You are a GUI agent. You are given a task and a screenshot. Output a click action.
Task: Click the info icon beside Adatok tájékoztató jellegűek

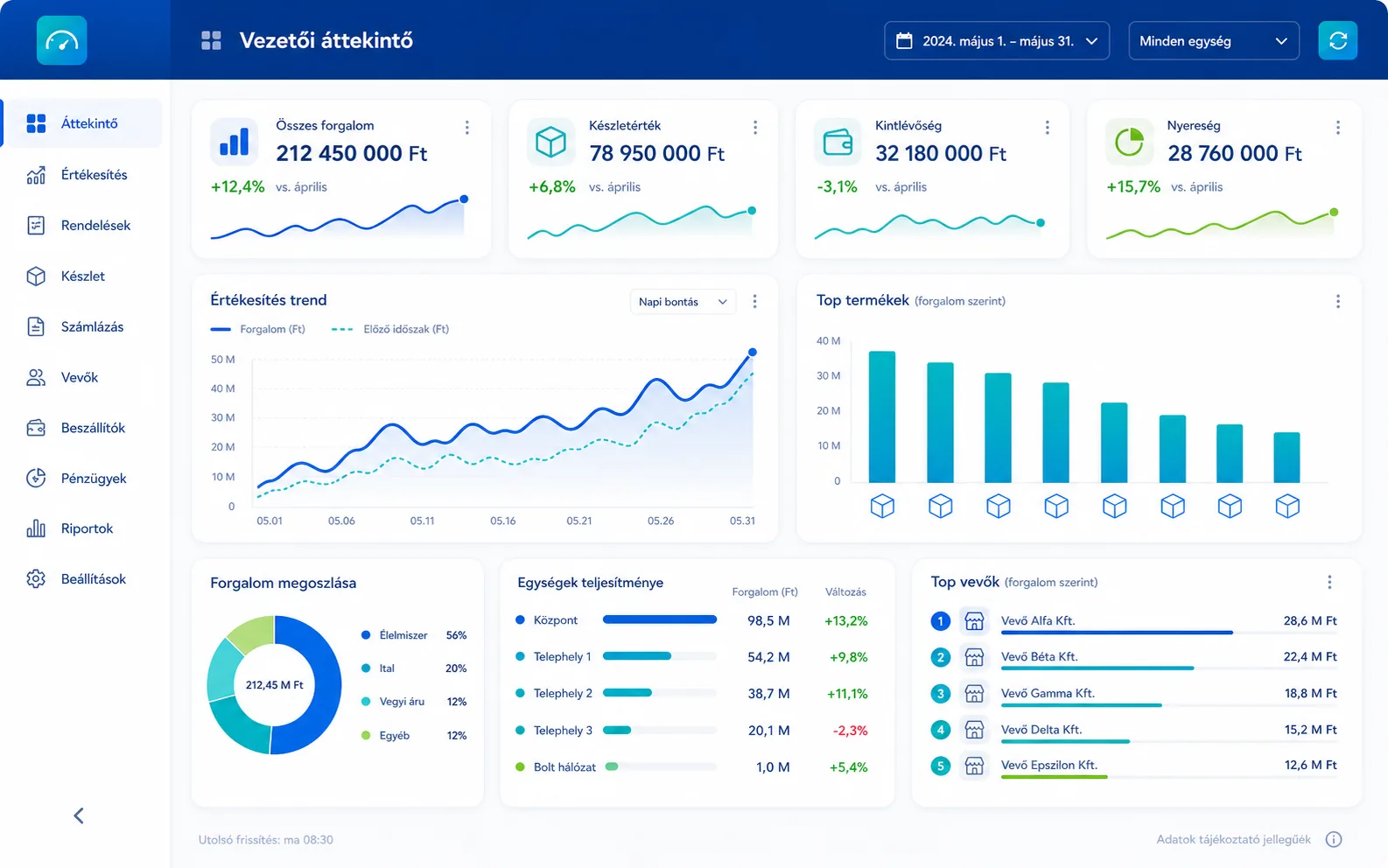click(x=1334, y=839)
